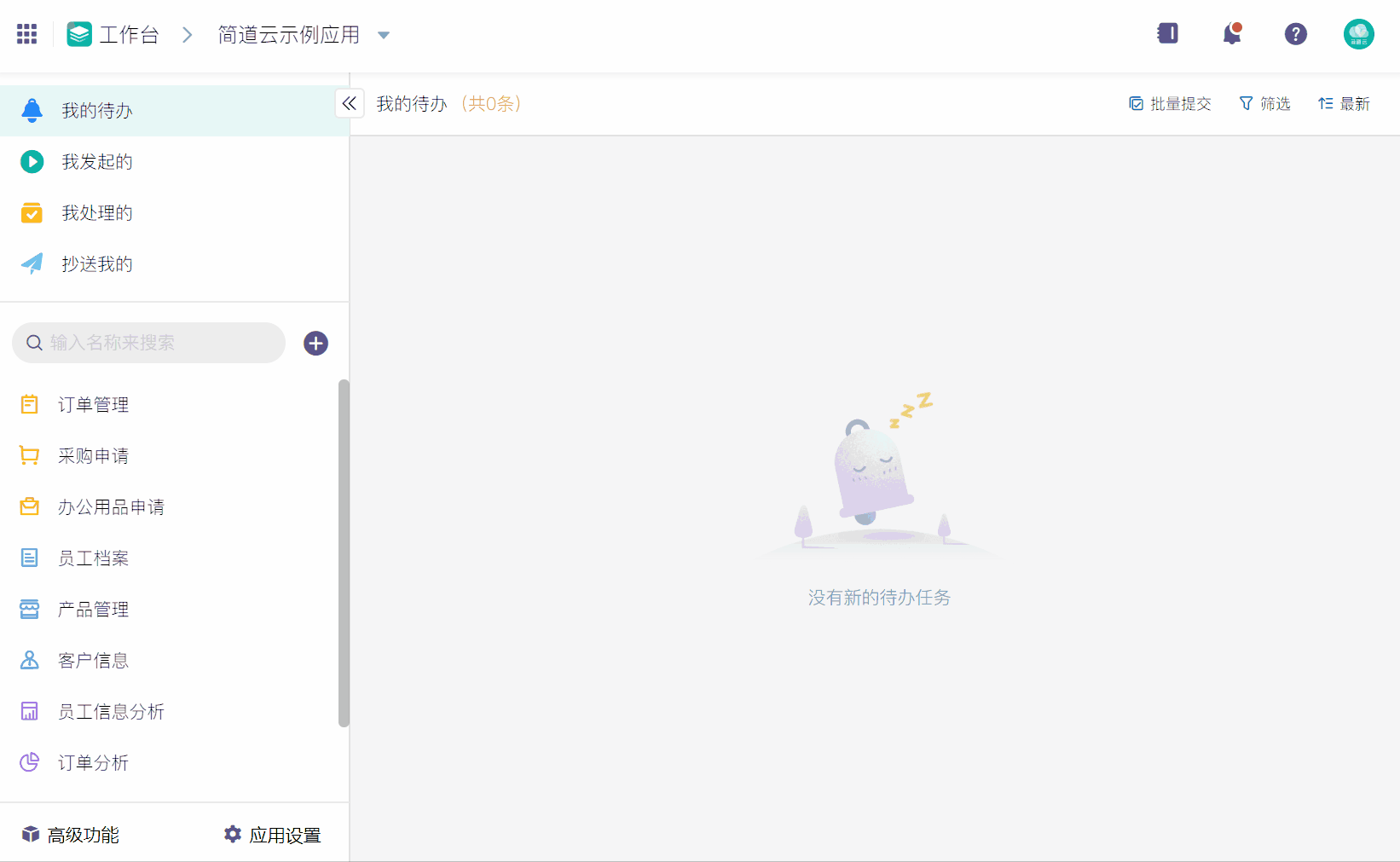The height and width of the screenshot is (862, 1400).
Task: Open 高级功能 at the sidebar bottom
Action: pyautogui.click(x=71, y=835)
